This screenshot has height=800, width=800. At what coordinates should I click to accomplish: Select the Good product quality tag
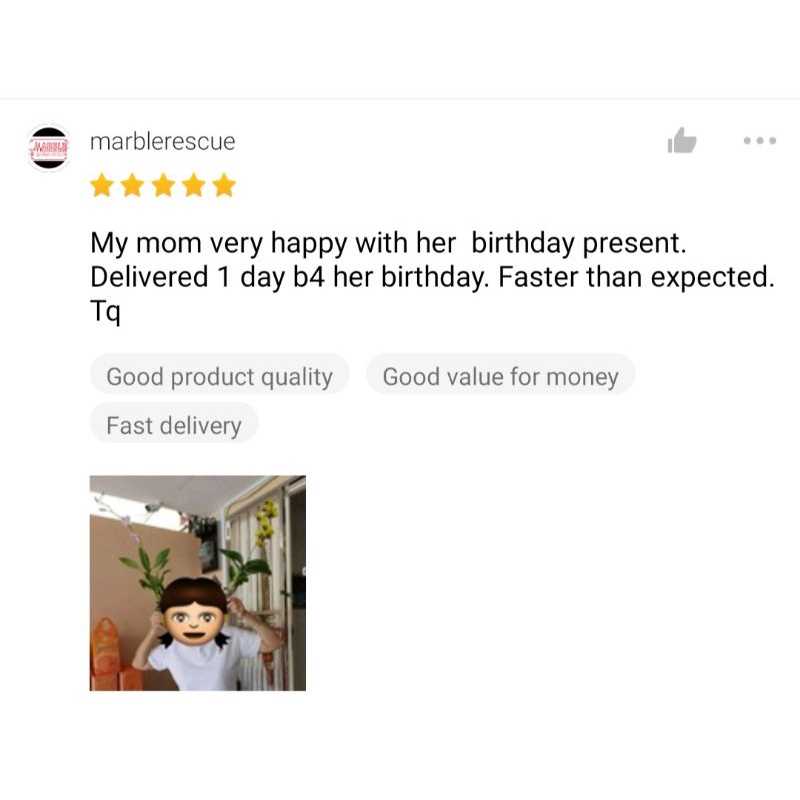(219, 376)
